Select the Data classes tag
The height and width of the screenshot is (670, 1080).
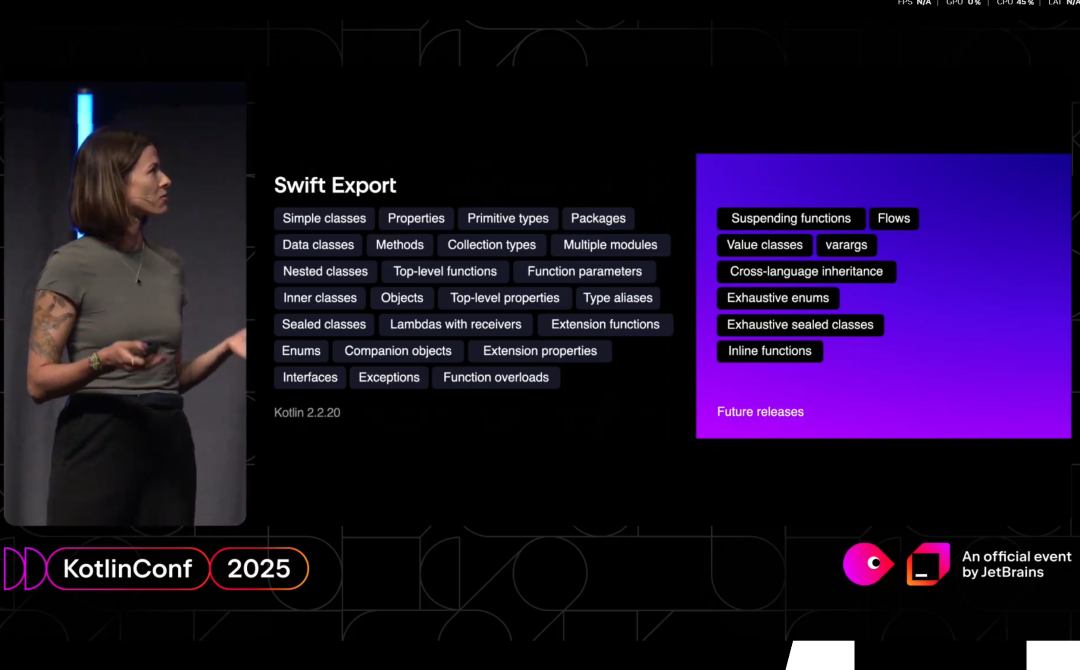[318, 245]
